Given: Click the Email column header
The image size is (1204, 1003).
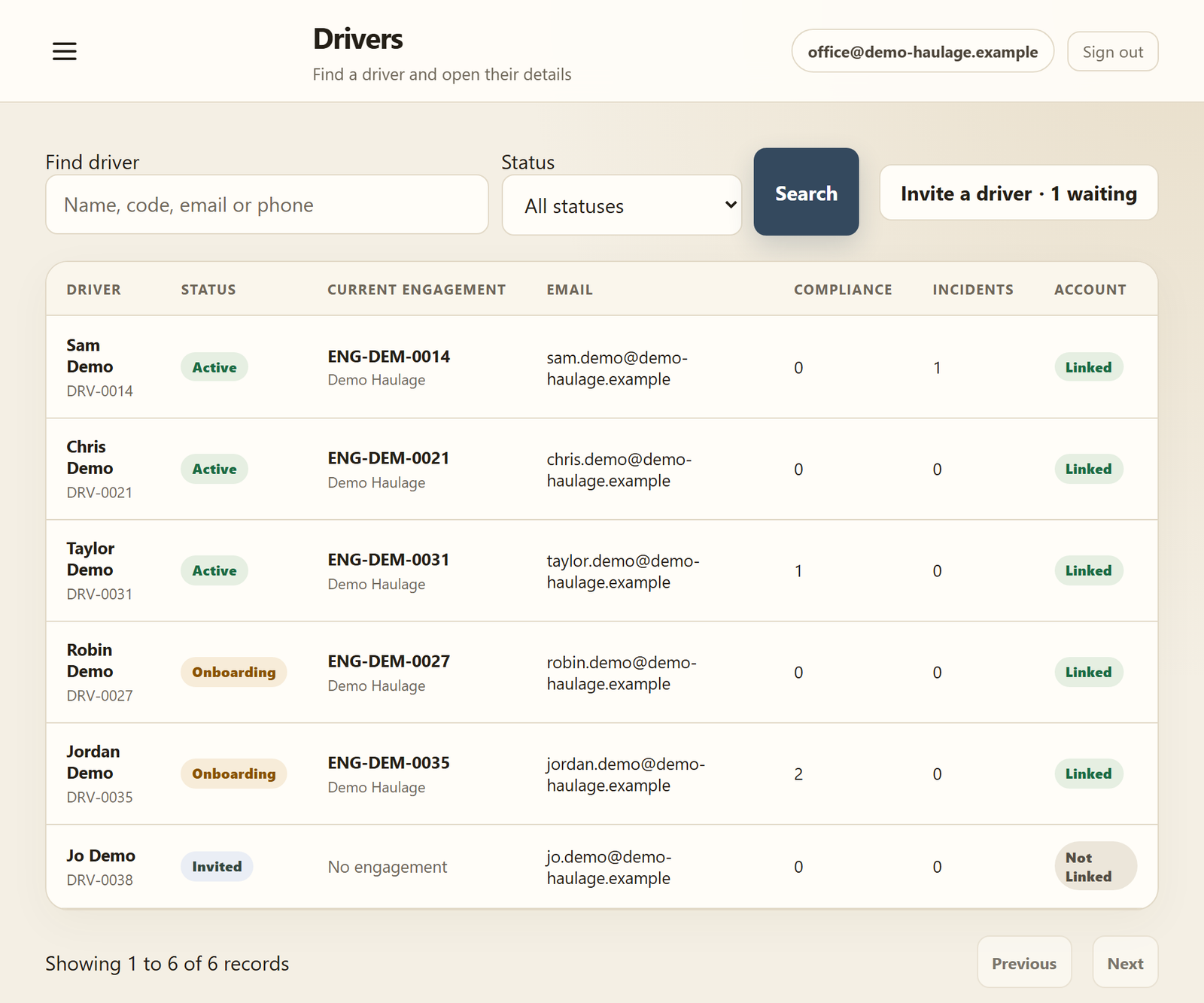Looking at the screenshot, I should click(x=570, y=290).
